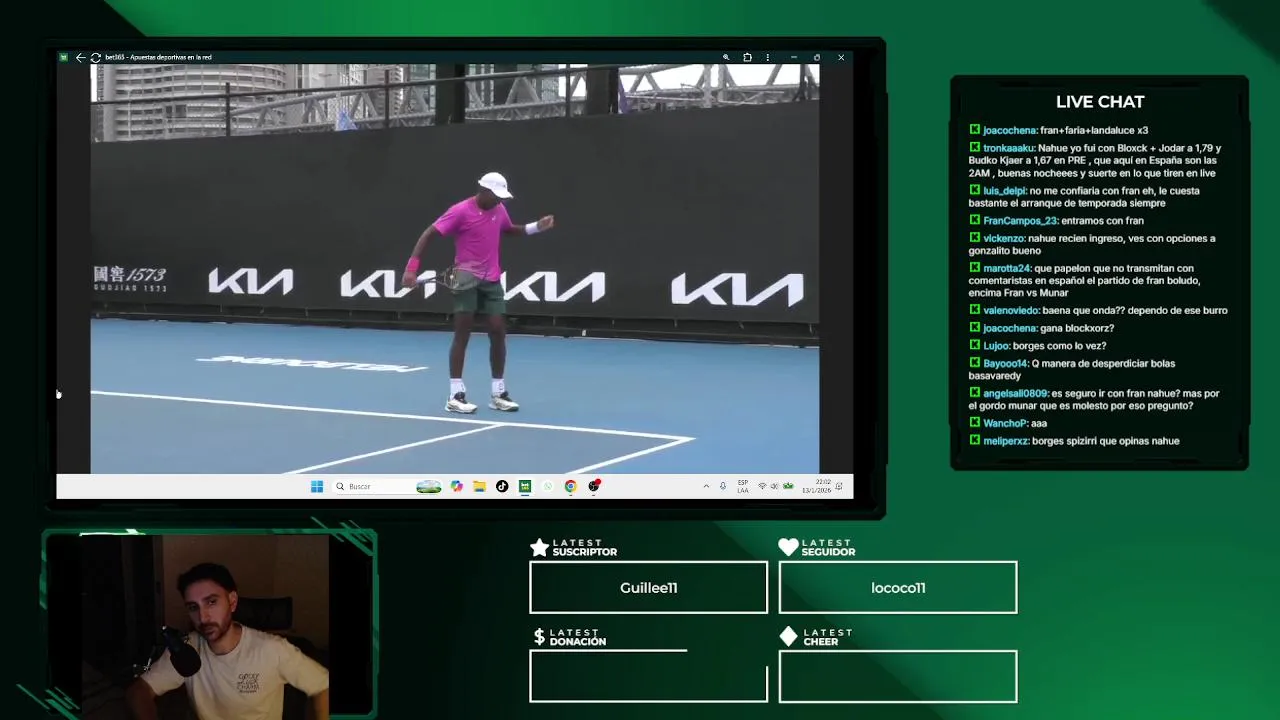Viewport: 1280px width, 720px height.
Task: Click the battery icon in the system tray
Action: (x=788, y=486)
